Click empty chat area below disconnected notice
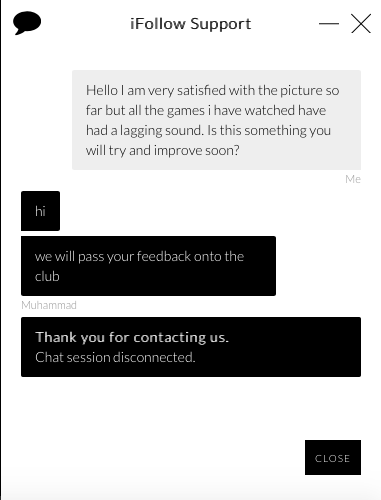 (191, 408)
